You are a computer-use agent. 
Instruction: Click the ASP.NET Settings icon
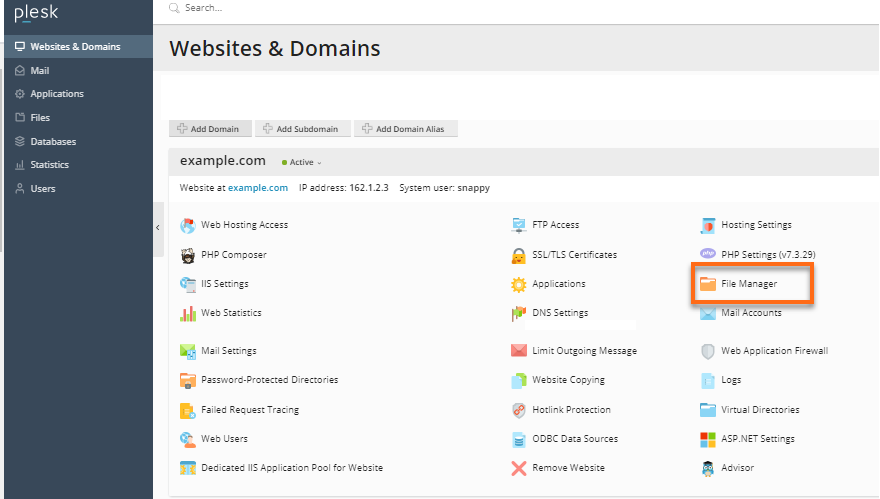[708, 439]
